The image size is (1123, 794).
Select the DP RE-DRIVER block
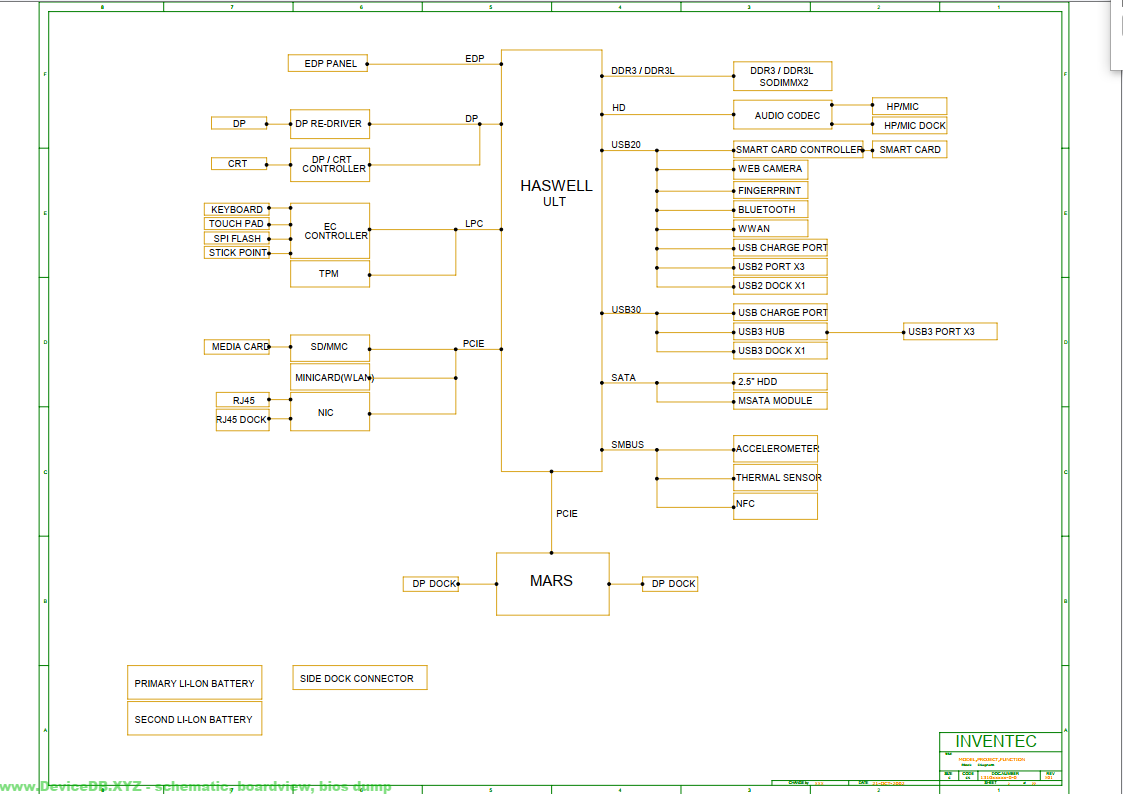pos(329,124)
